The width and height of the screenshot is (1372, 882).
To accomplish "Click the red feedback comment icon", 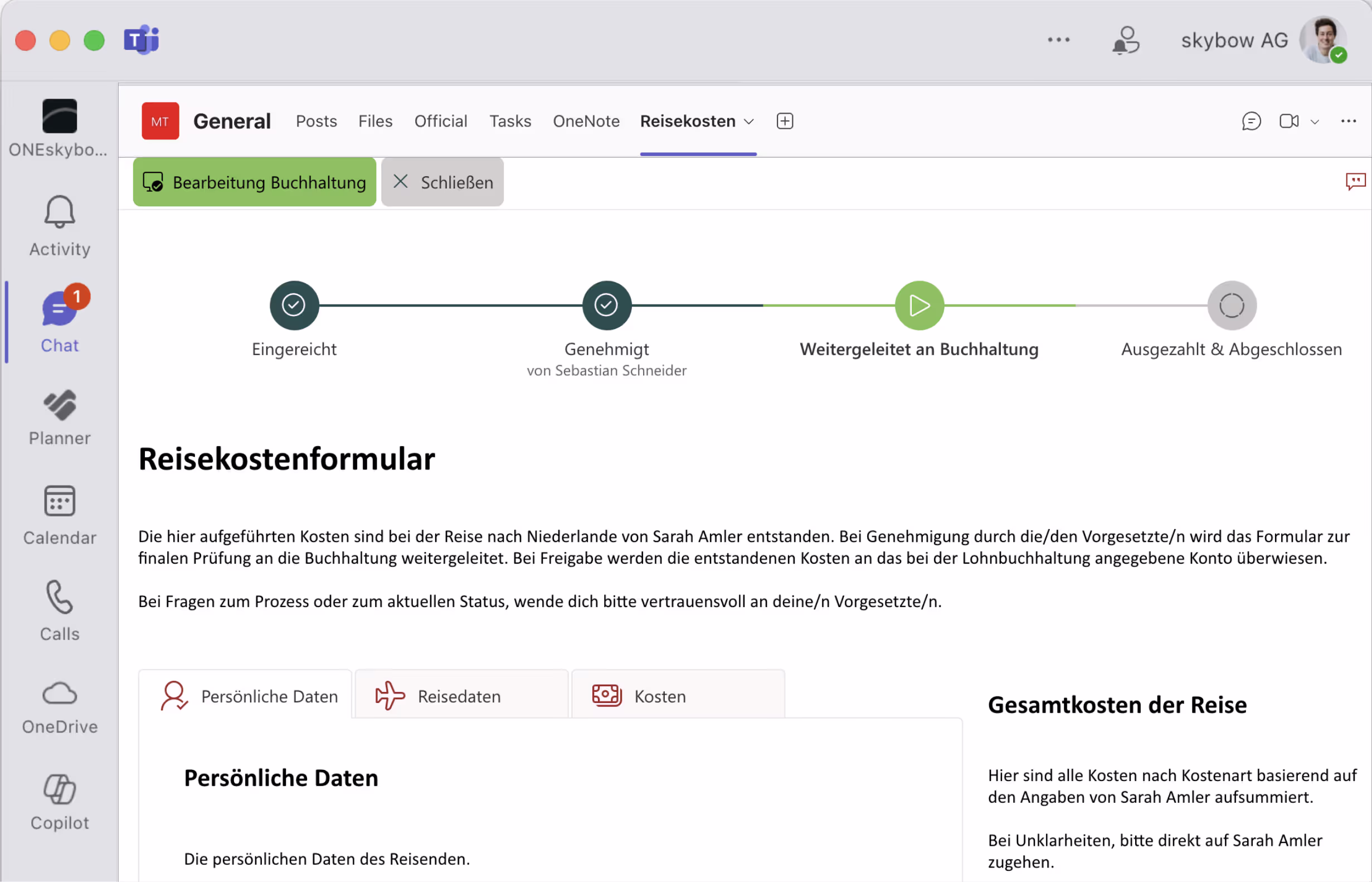I will 1355,182.
